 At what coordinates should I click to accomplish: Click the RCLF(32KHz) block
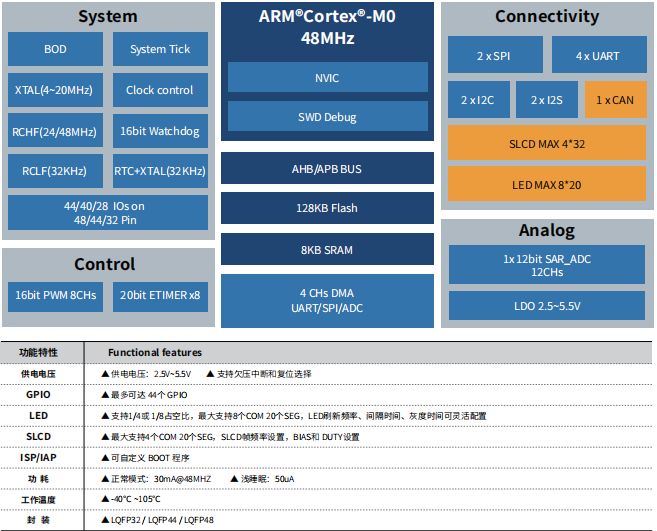click(55, 171)
